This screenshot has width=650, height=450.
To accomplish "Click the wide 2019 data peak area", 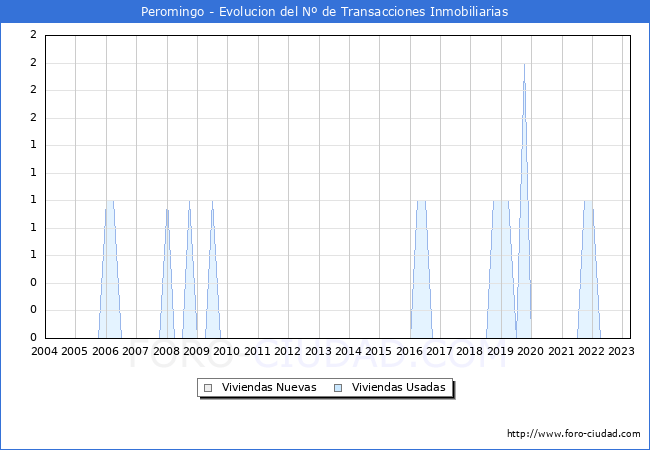I will [501, 269].
